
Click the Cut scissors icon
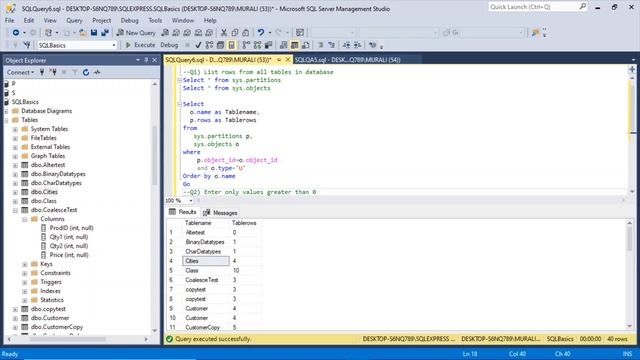tap(224, 33)
